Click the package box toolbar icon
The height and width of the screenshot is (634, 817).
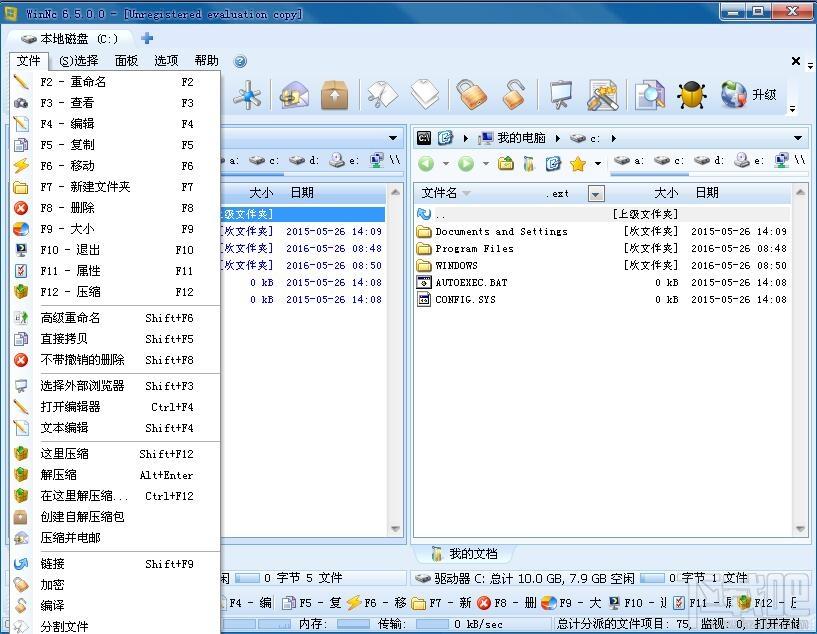pos(335,95)
